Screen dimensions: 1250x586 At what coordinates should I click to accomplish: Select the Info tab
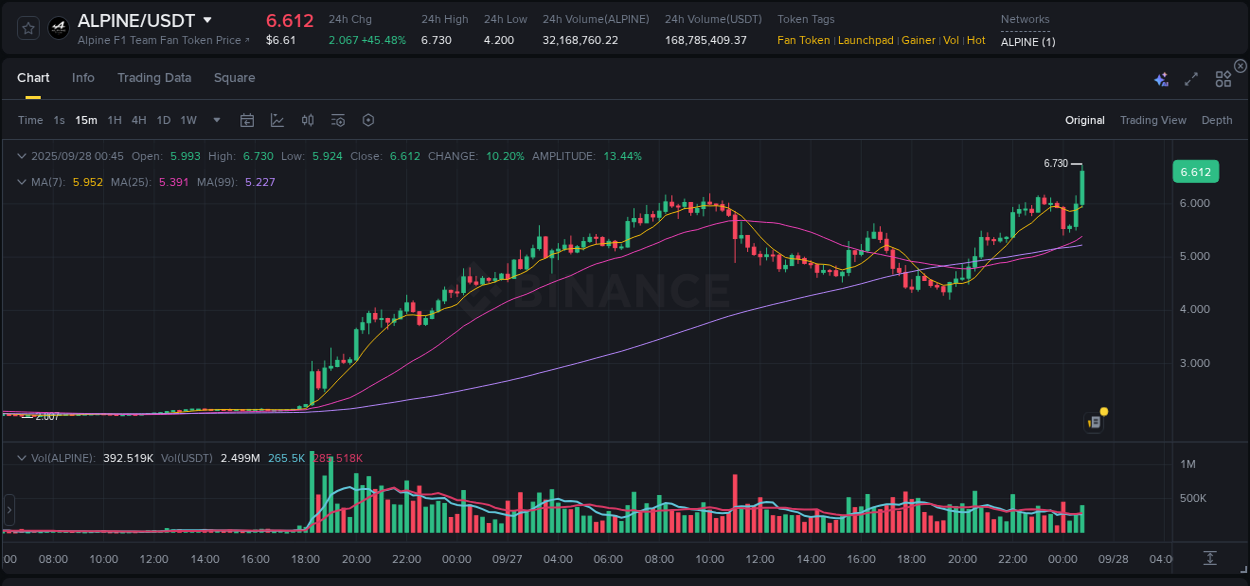tap(83, 77)
